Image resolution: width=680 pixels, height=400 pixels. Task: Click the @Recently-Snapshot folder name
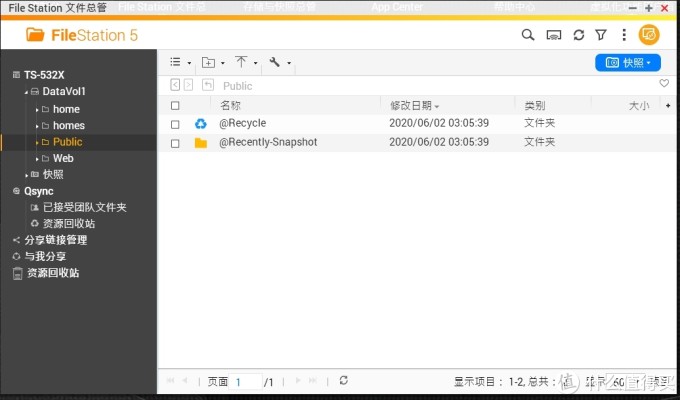click(x=268, y=142)
